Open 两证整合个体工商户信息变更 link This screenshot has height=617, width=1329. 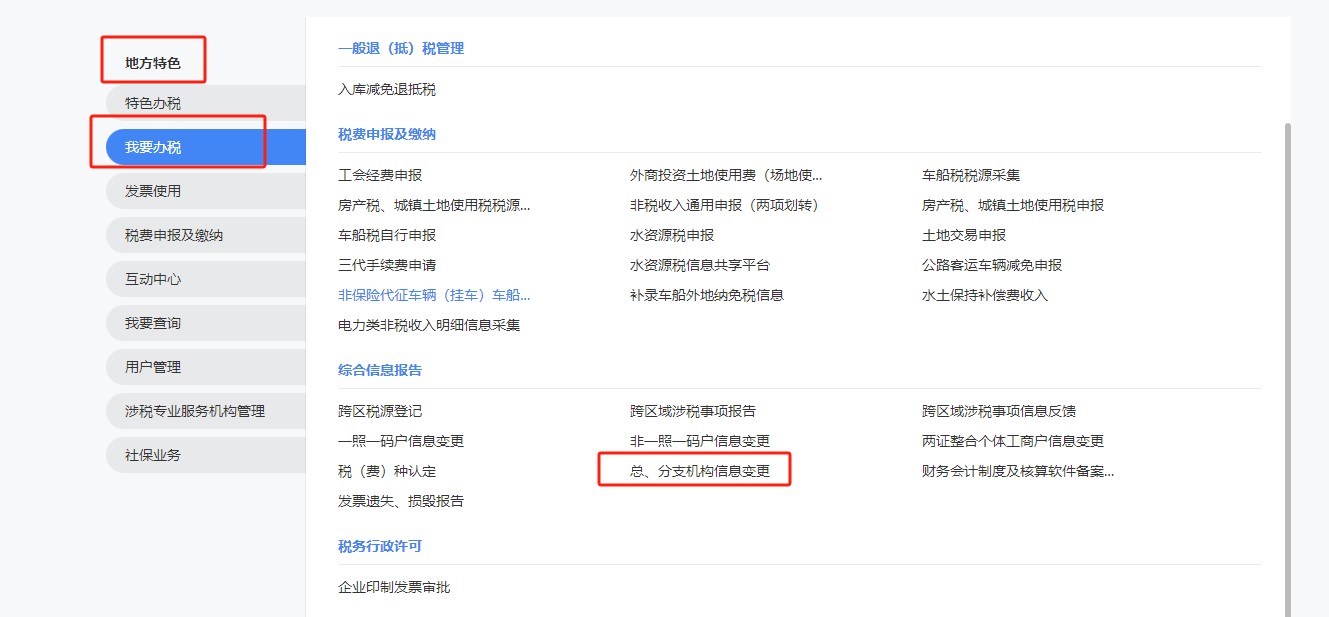[1013, 441]
